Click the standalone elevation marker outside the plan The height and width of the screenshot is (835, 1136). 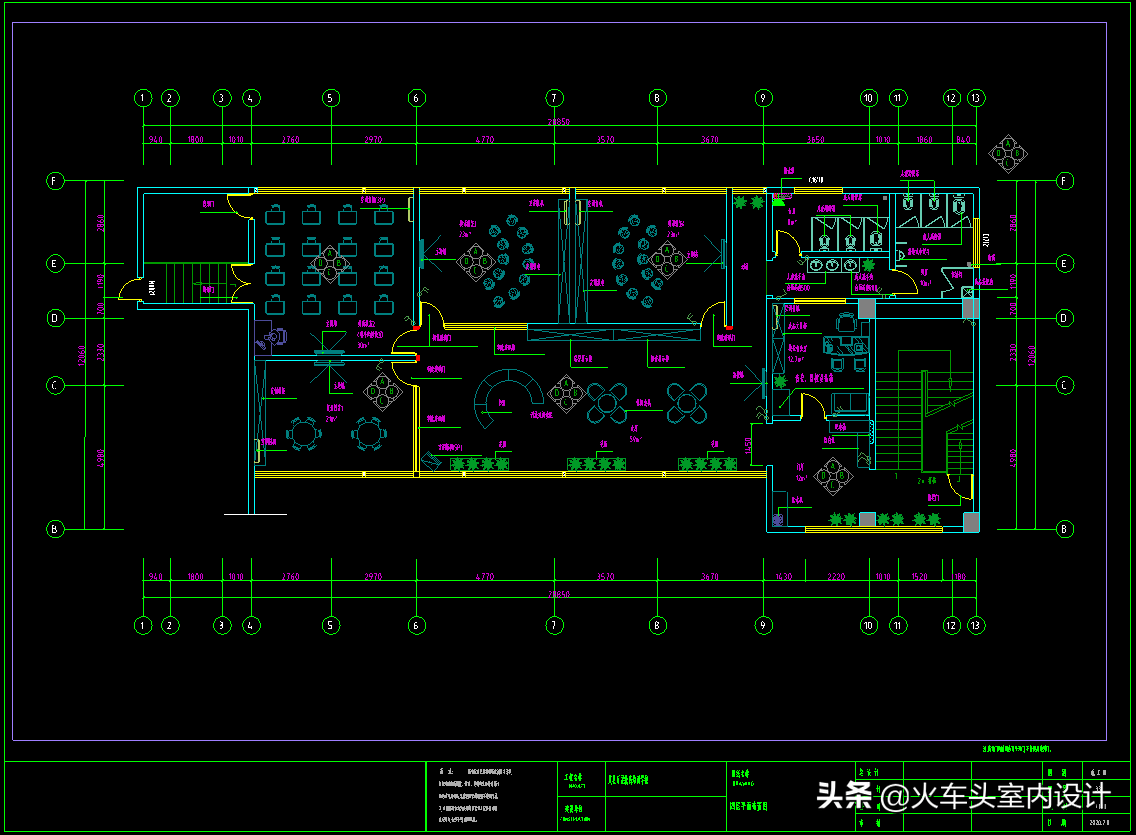[x=1007, y=152]
